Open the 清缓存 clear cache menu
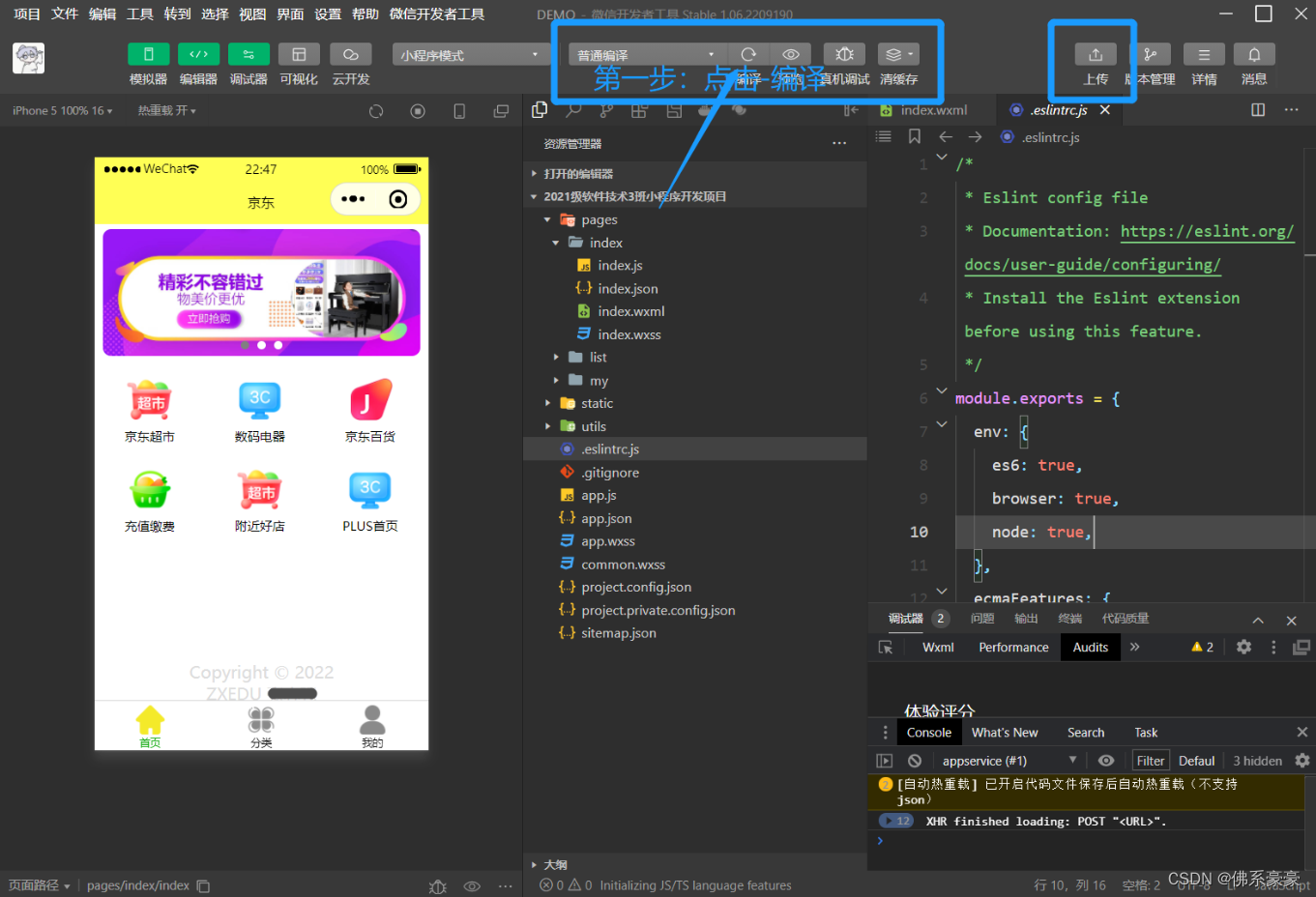Image resolution: width=1316 pixels, height=897 pixels. tap(898, 55)
